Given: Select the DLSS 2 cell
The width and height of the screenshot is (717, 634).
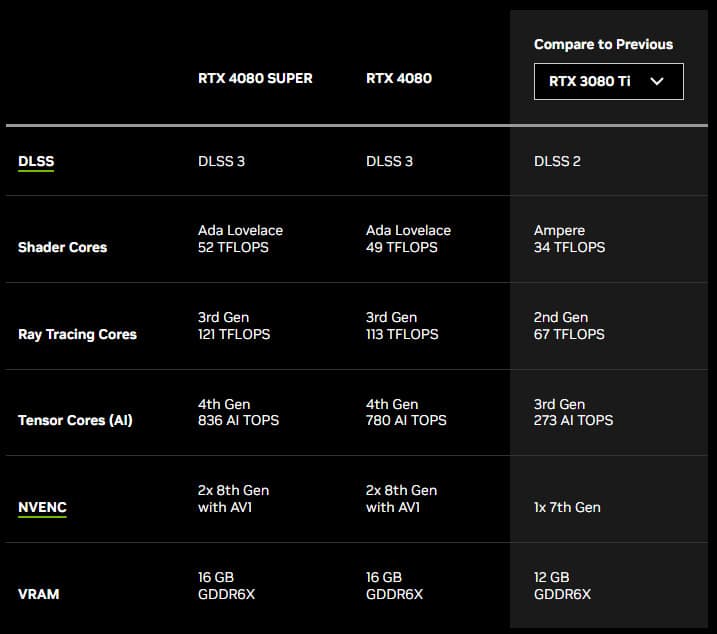Looking at the screenshot, I should tap(557, 161).
